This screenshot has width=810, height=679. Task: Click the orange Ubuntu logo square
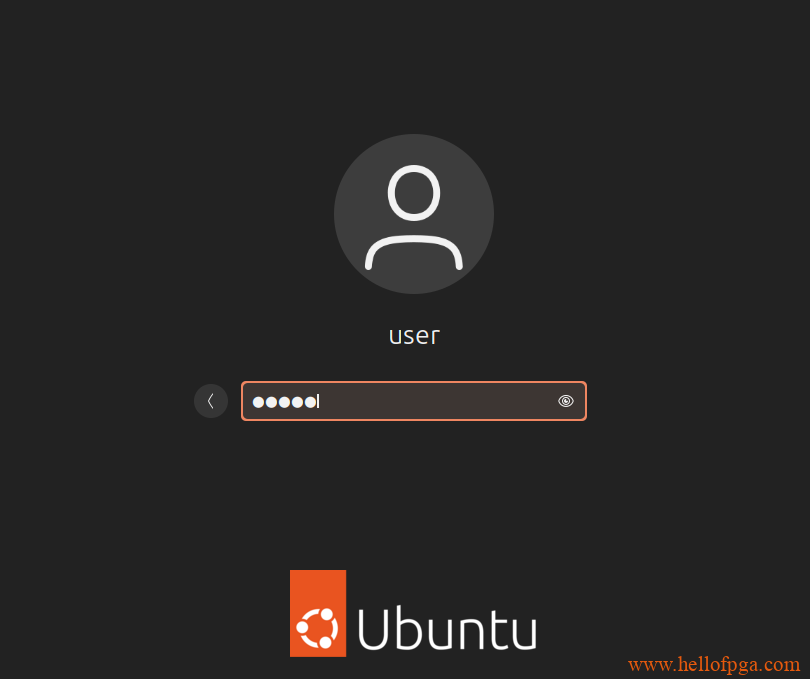click(318, 613)
